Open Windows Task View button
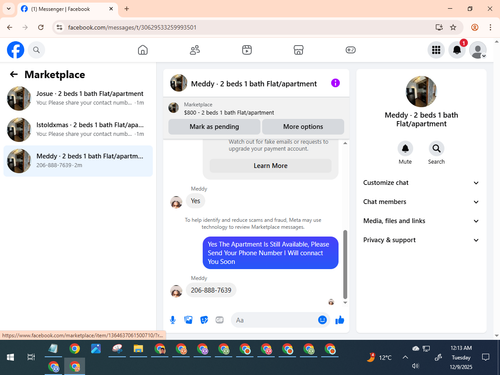This screenshot has width=500, height=375. [31, 357]
